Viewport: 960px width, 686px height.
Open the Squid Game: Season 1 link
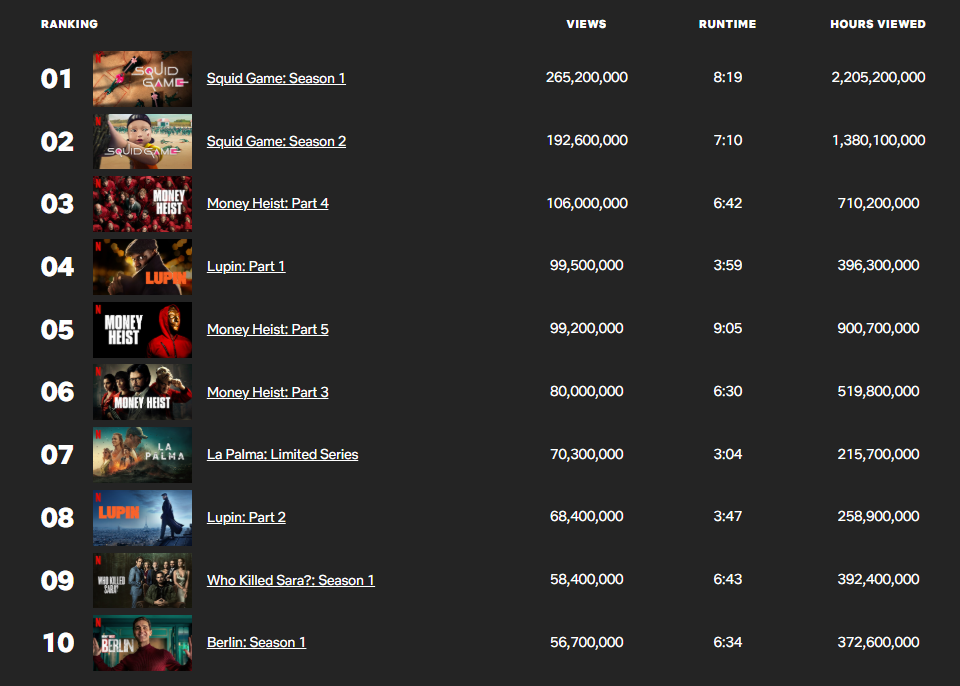point(276,78)
